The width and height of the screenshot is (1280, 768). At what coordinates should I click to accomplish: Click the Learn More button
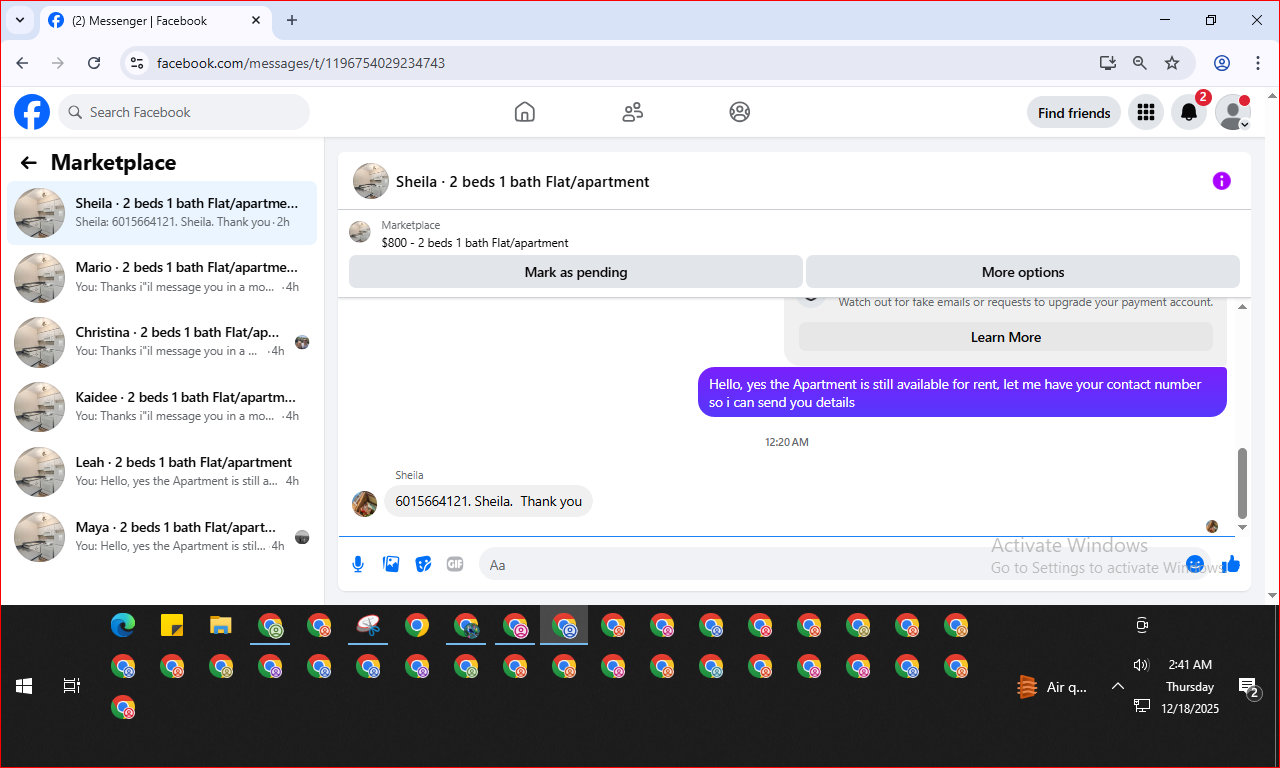click(x=1006, y=337)
